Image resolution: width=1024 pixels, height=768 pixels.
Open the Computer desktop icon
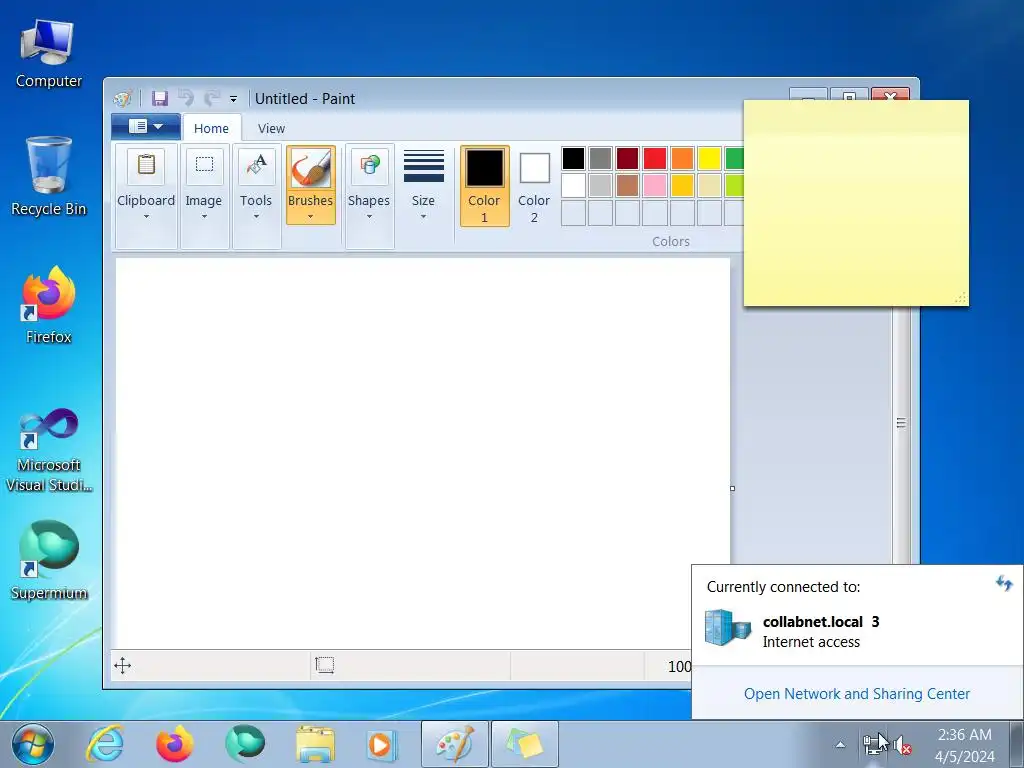48,54
